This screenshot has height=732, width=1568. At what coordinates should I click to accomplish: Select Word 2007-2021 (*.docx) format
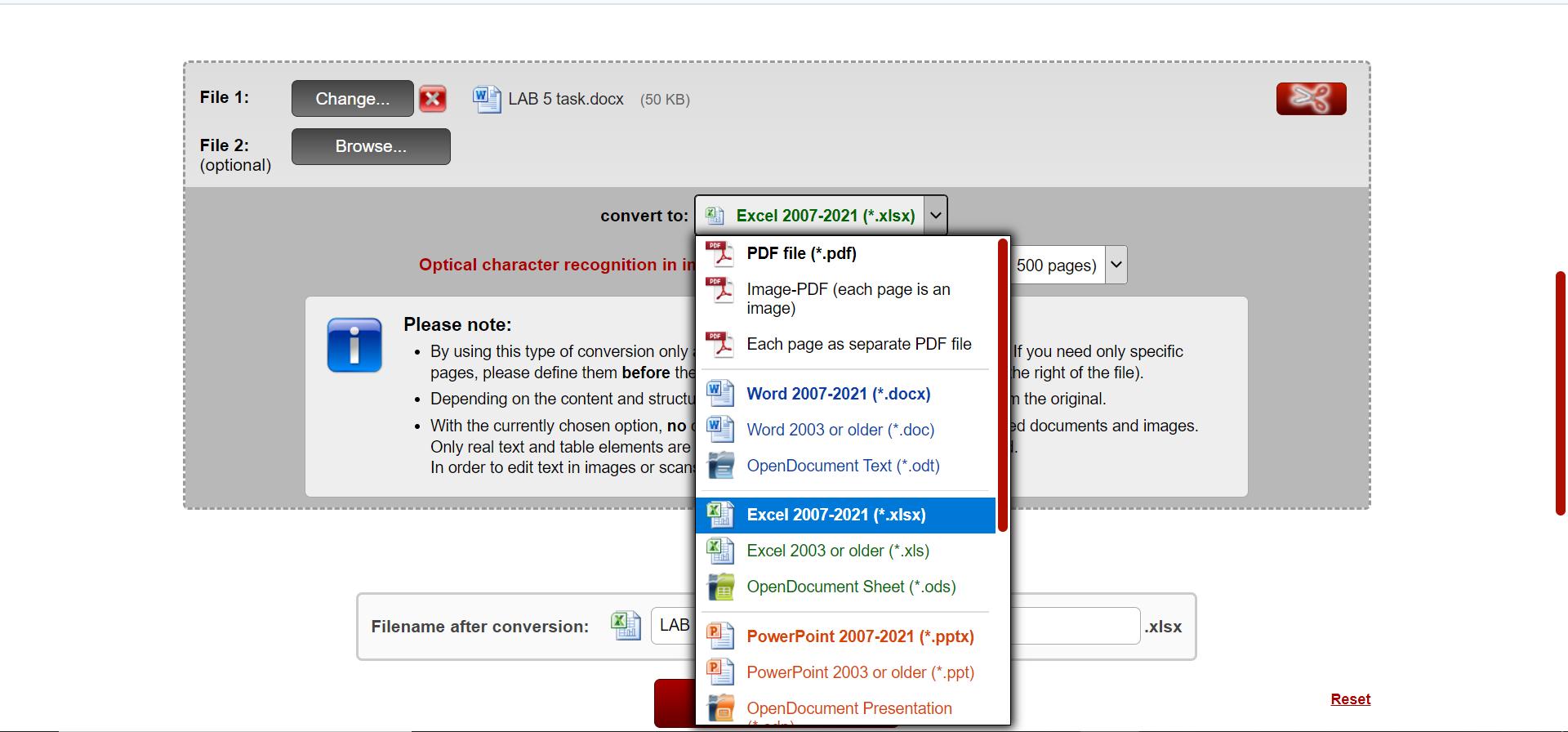pyautogui.click(x=845, y=394)
